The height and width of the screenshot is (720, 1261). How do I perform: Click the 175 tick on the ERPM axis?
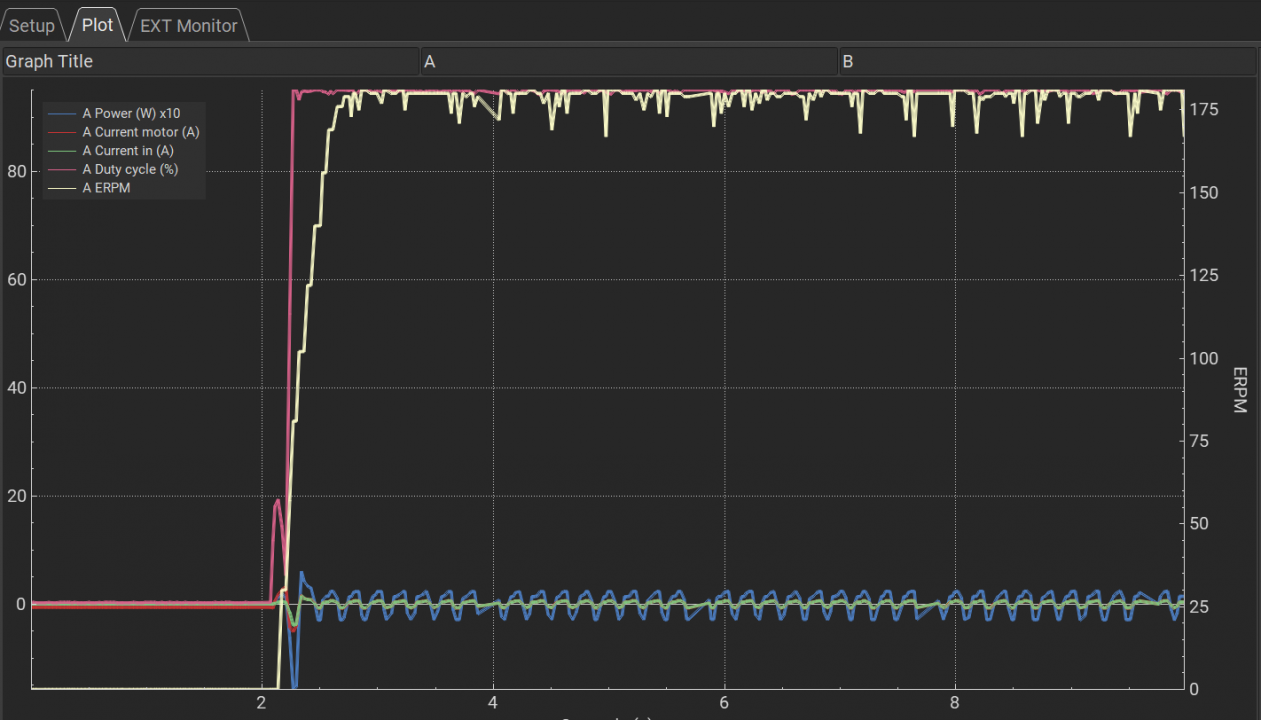pos(1204,109)
